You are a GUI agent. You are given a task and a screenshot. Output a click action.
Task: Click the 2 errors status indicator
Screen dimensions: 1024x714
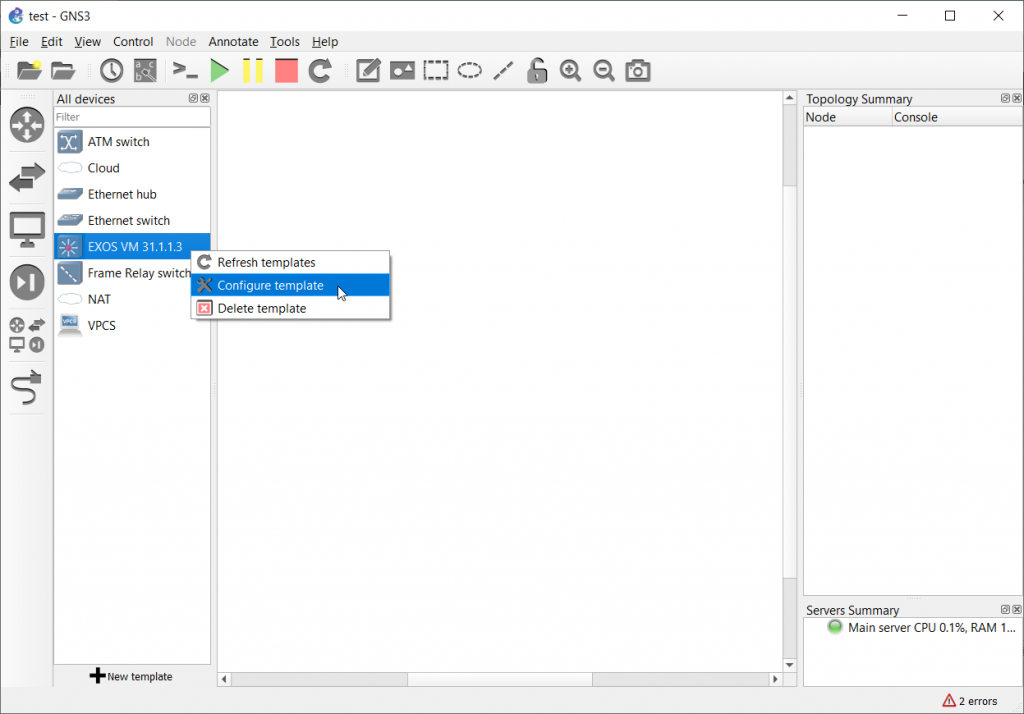click(x=970, y=700)
